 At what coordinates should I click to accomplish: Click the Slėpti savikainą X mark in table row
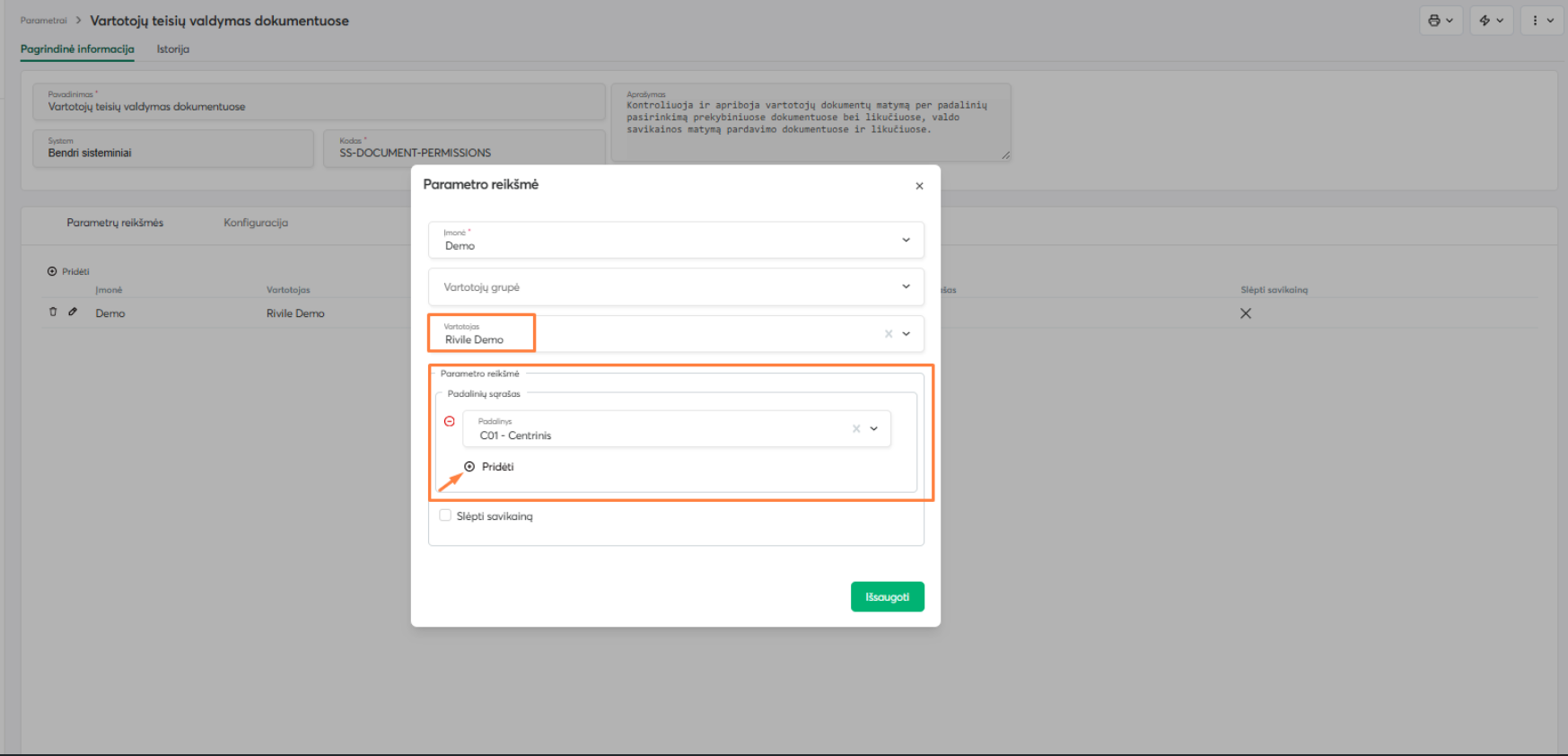(x=1245, y=313)
